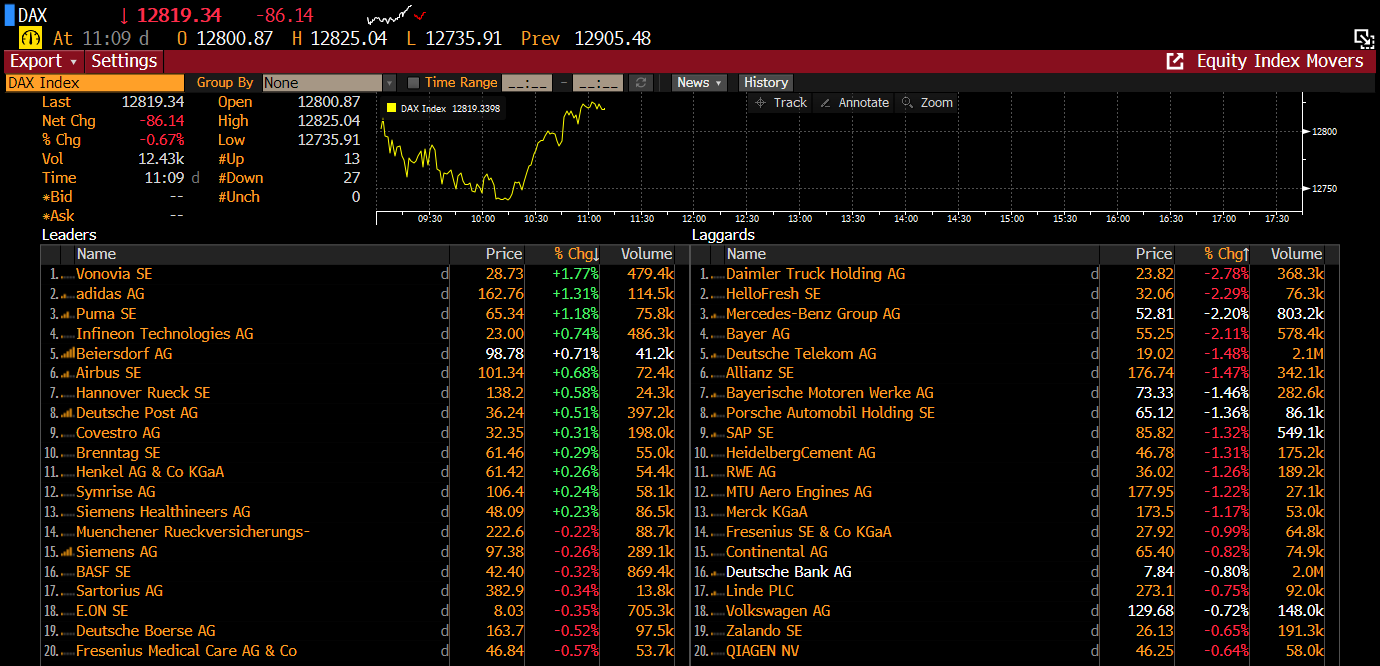The width and height of the screenshot is (1380, 666).
Task: Open the News dropdown
Action: pyautogui.click(x=699, y=83)
